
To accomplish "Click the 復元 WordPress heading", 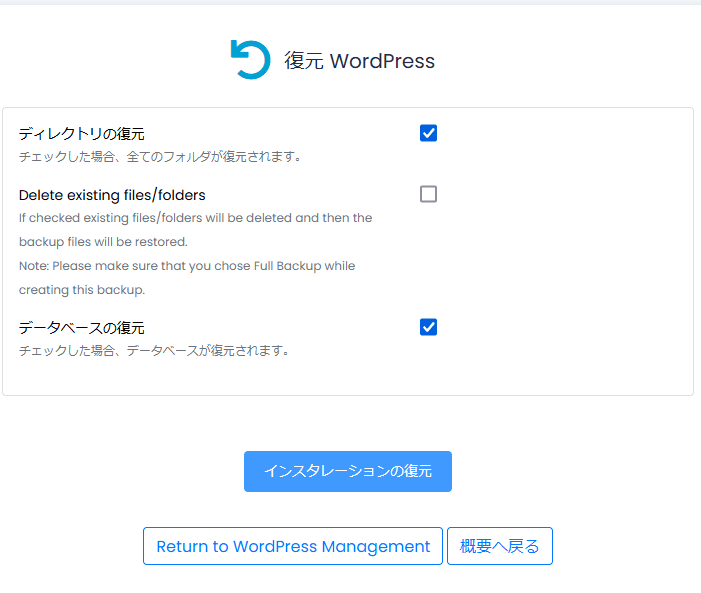I will (x=359, y=61).
